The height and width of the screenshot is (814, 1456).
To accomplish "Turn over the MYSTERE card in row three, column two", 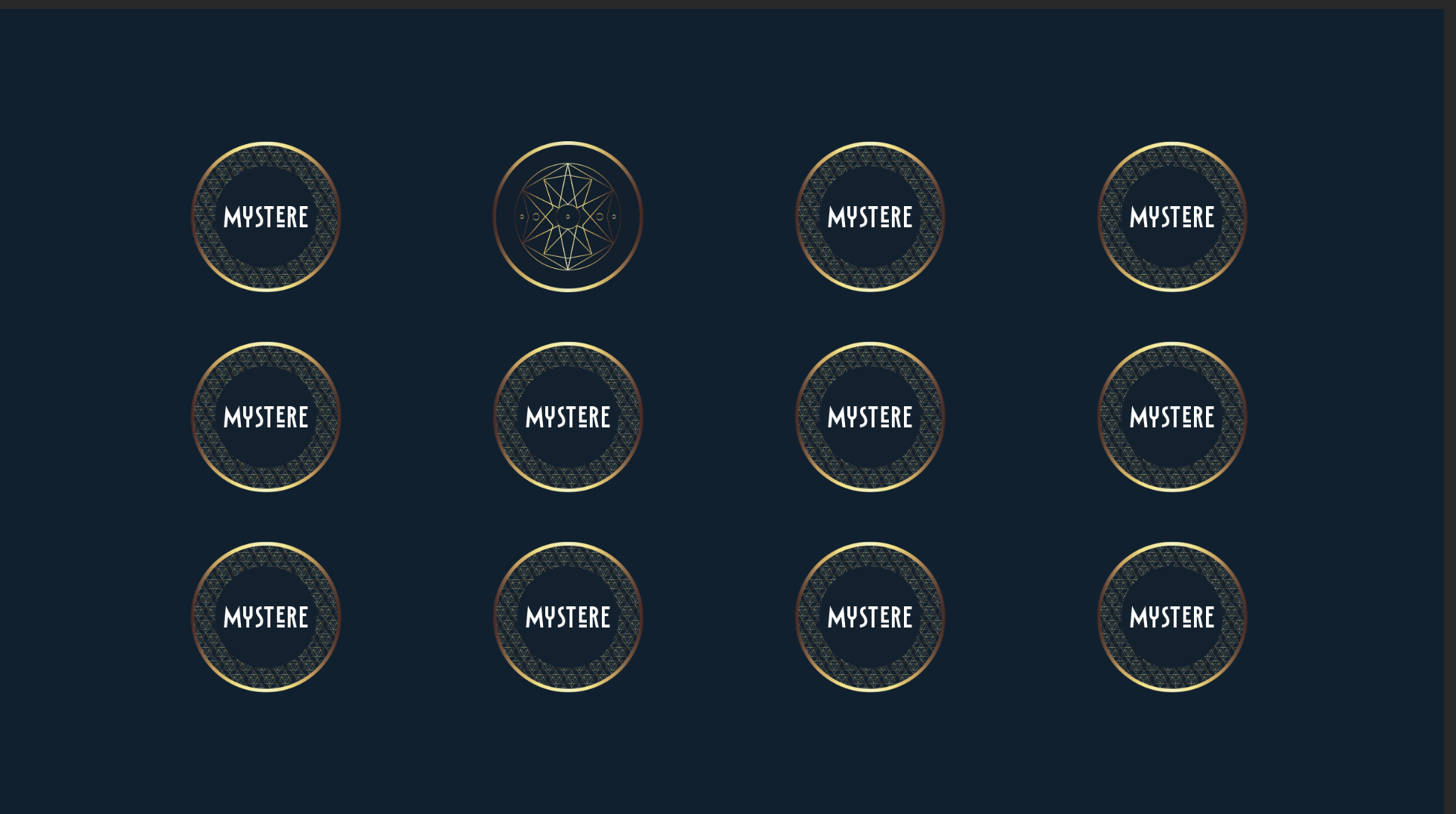I will pyautogui.click(x=568, y=617).
